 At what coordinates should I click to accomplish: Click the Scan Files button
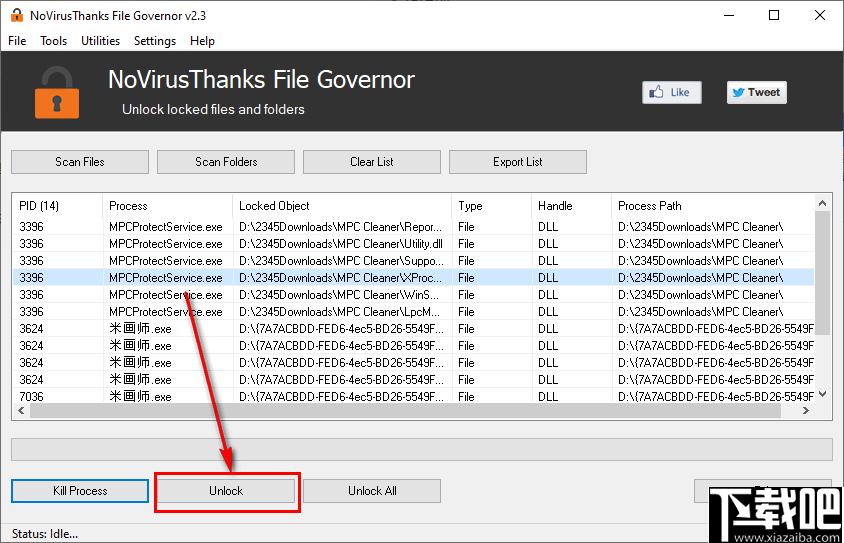[x=80, y=162]
